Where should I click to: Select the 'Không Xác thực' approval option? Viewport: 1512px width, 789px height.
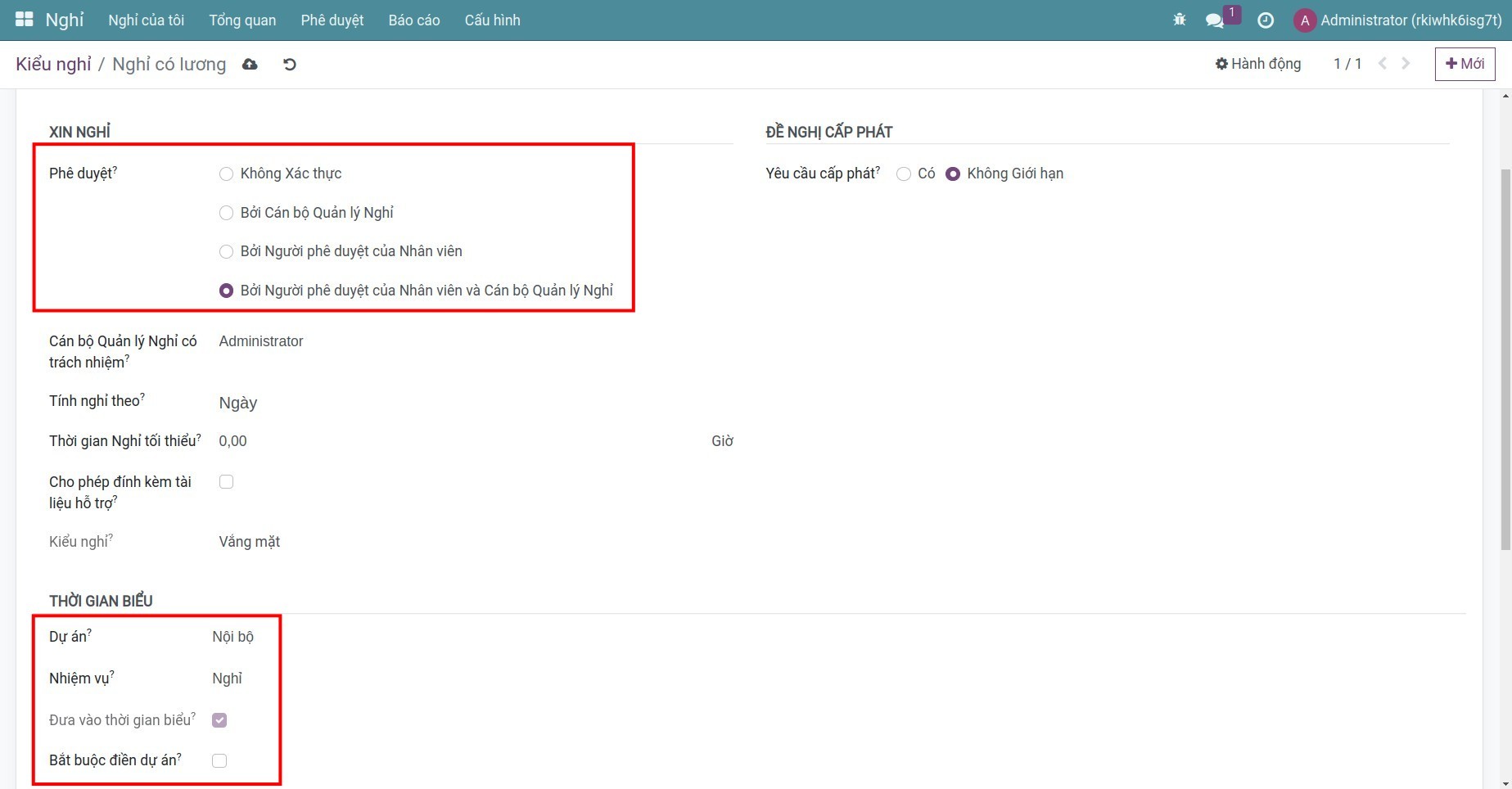227,174
